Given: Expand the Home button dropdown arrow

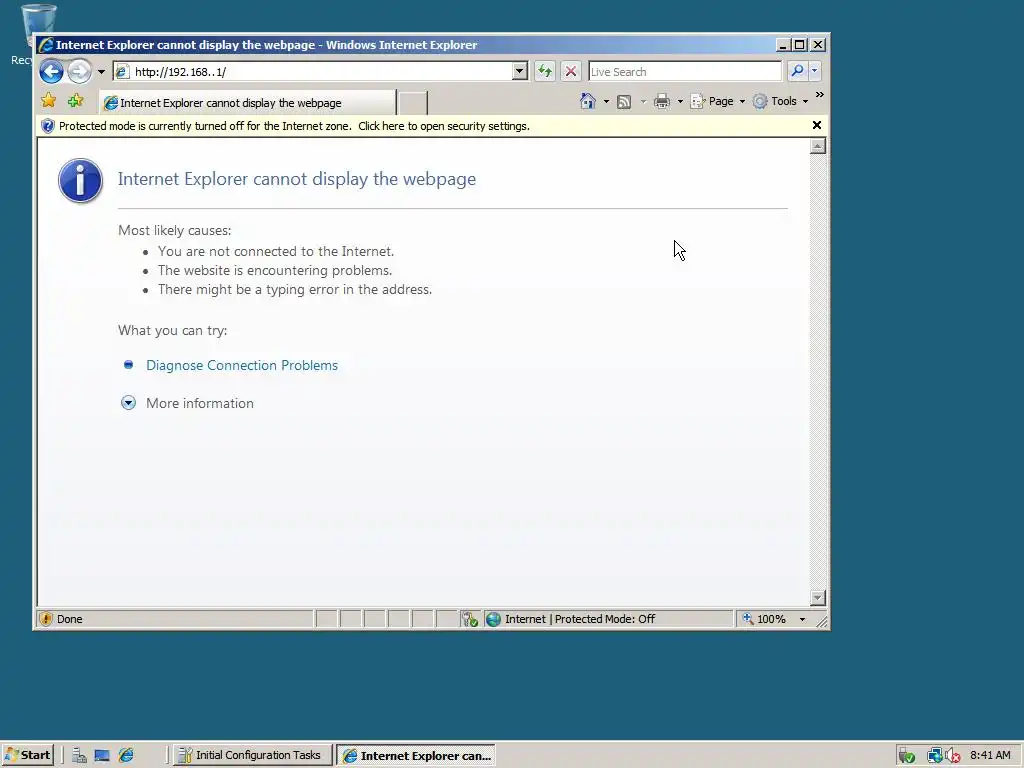Looking at the screenshot, I should [x=606, y=101].
